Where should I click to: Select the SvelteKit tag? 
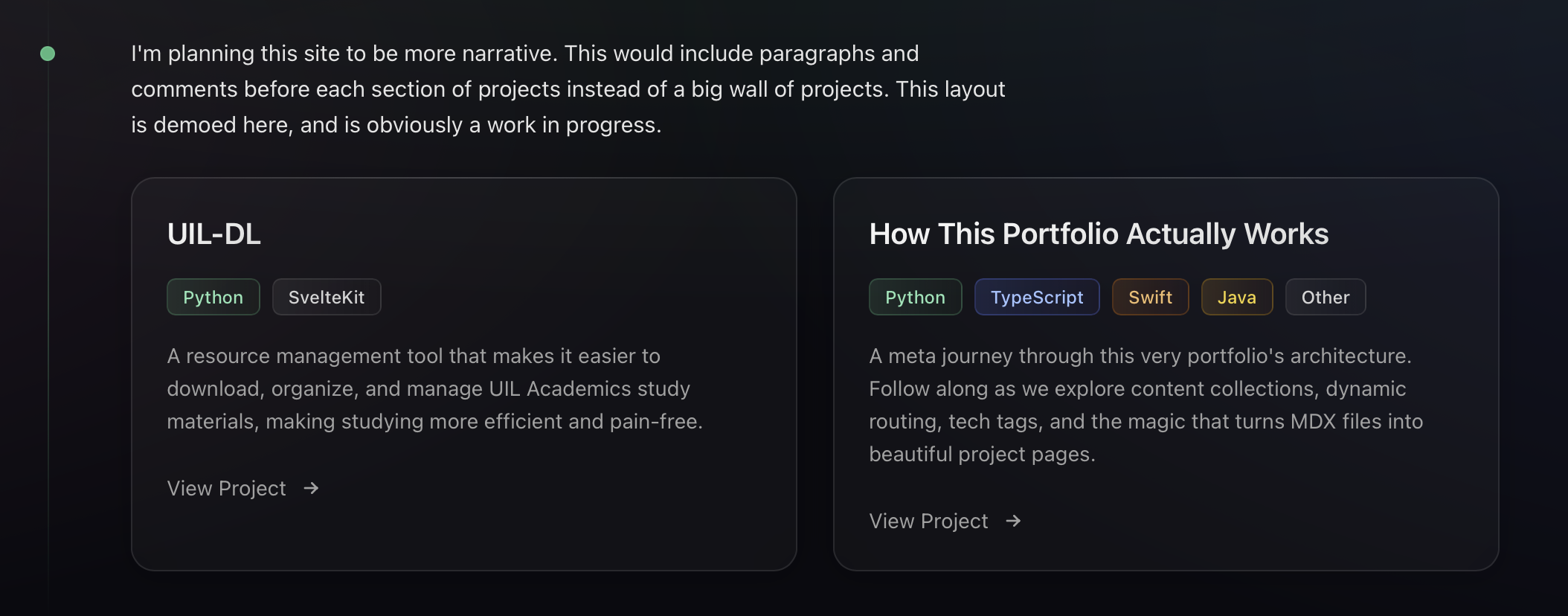[x=327, y=297]
